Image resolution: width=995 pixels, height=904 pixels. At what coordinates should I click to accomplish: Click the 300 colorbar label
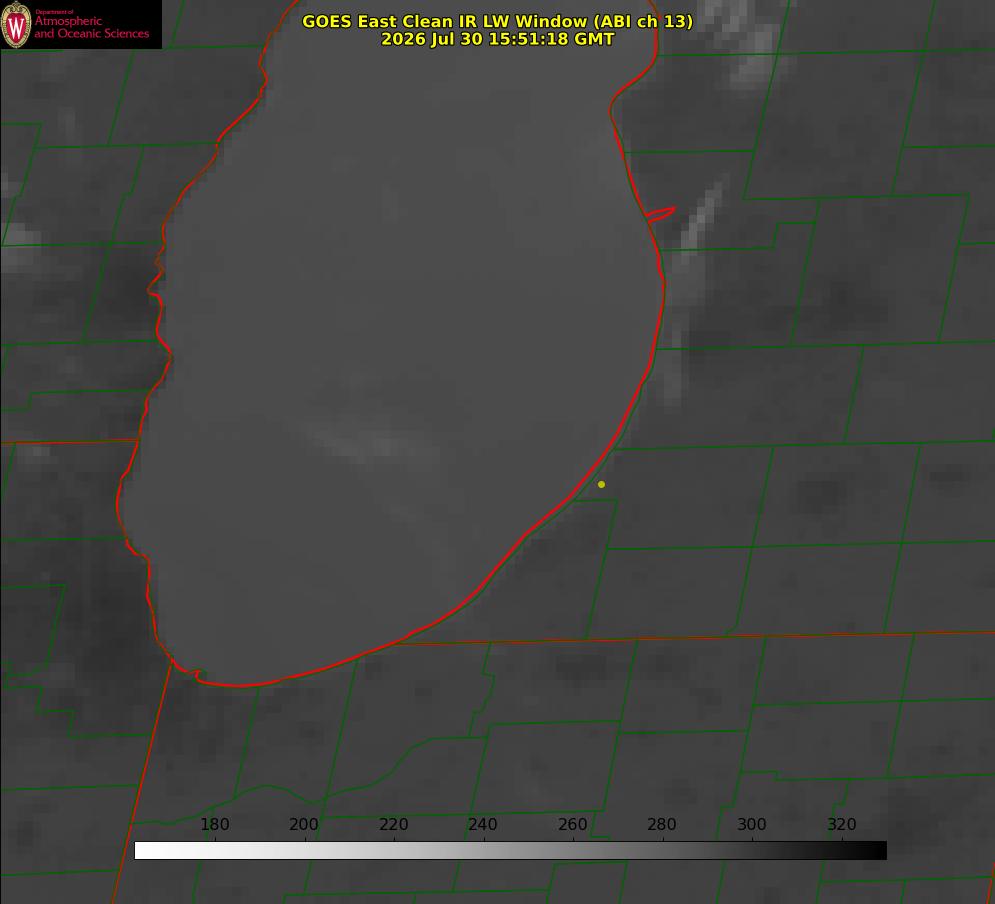[x=752, y=825]
